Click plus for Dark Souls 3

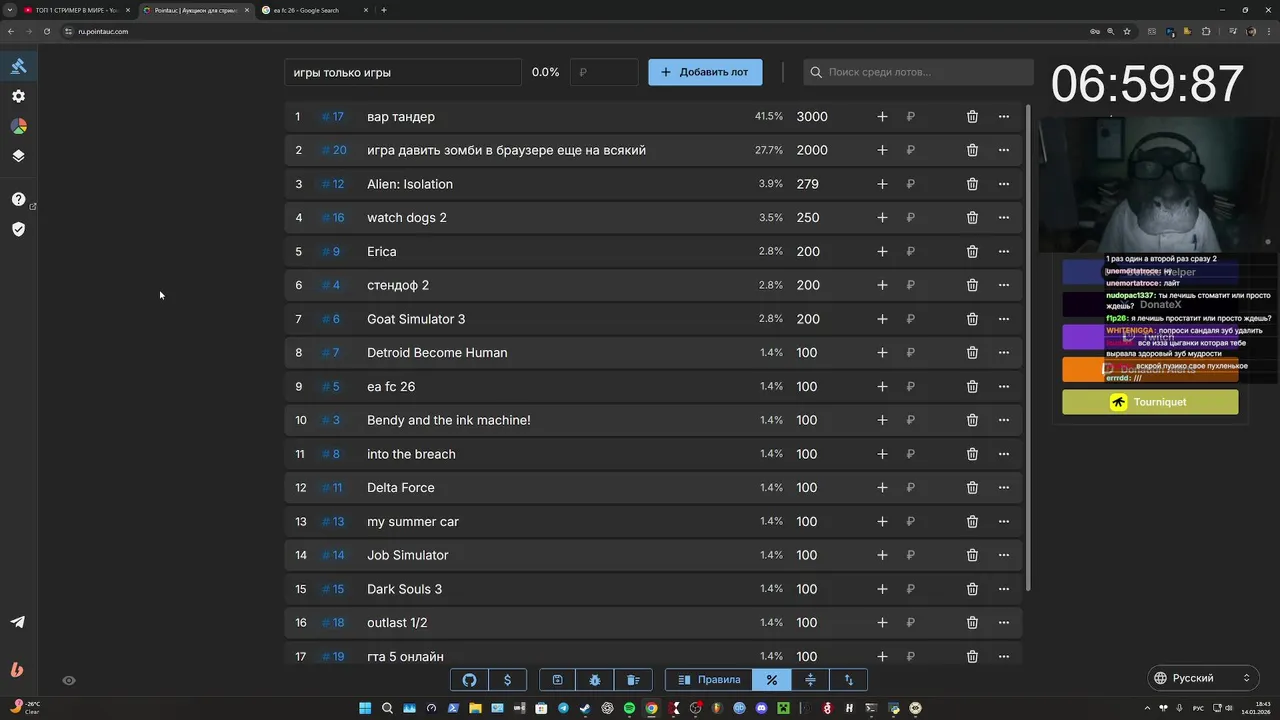[882, 589]
